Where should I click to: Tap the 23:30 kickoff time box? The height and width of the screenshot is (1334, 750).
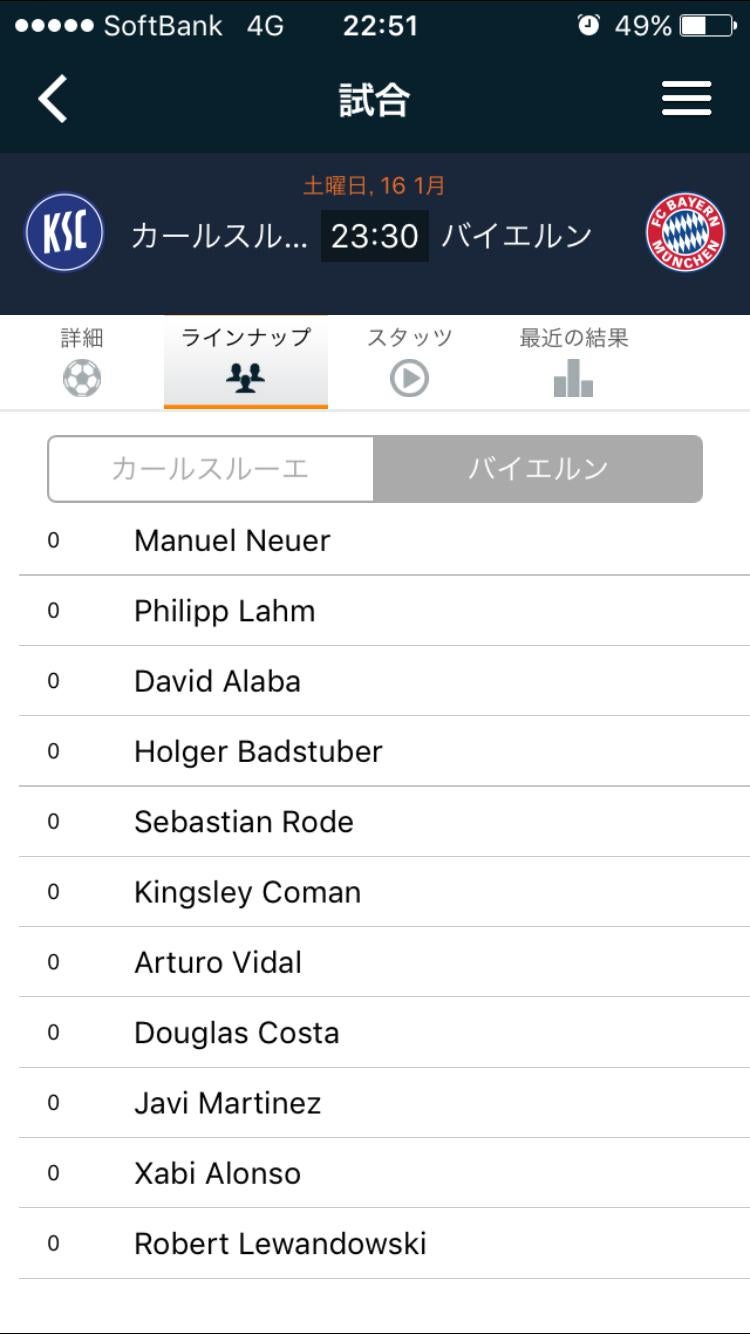click(374, 236)
